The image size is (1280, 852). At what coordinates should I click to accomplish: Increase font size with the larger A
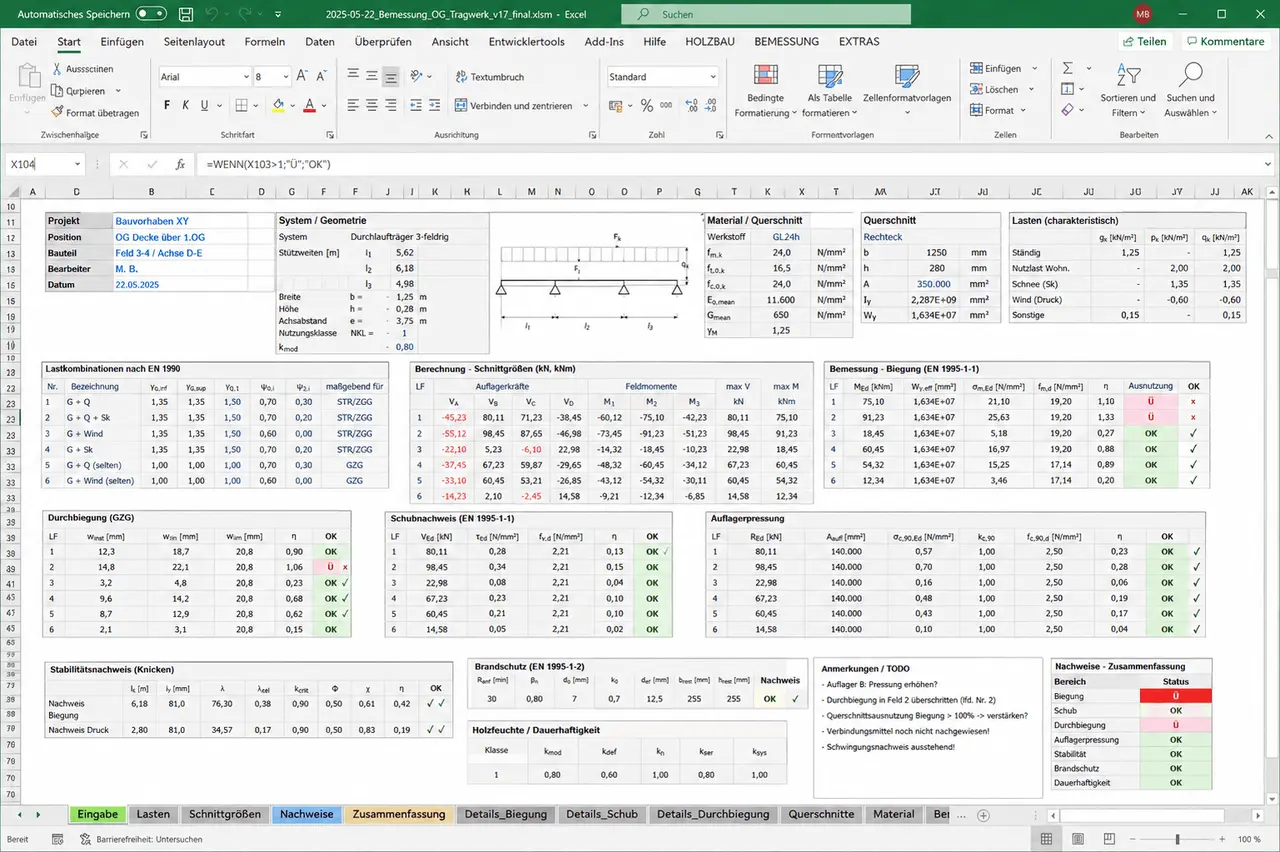300,77
